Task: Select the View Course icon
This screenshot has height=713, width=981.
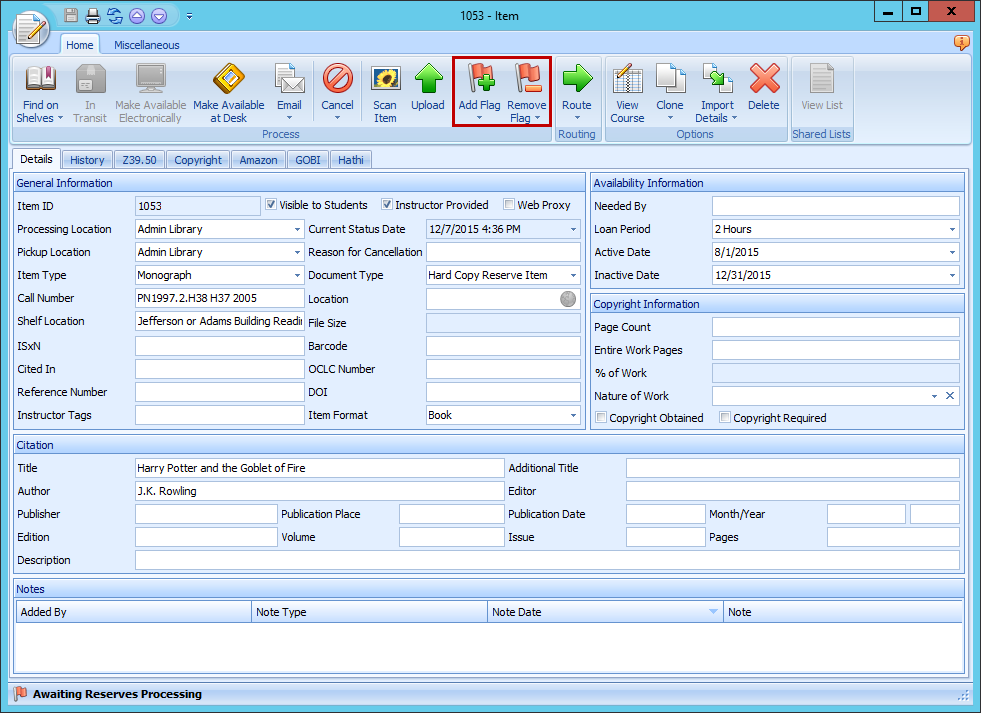Action: 627,91
